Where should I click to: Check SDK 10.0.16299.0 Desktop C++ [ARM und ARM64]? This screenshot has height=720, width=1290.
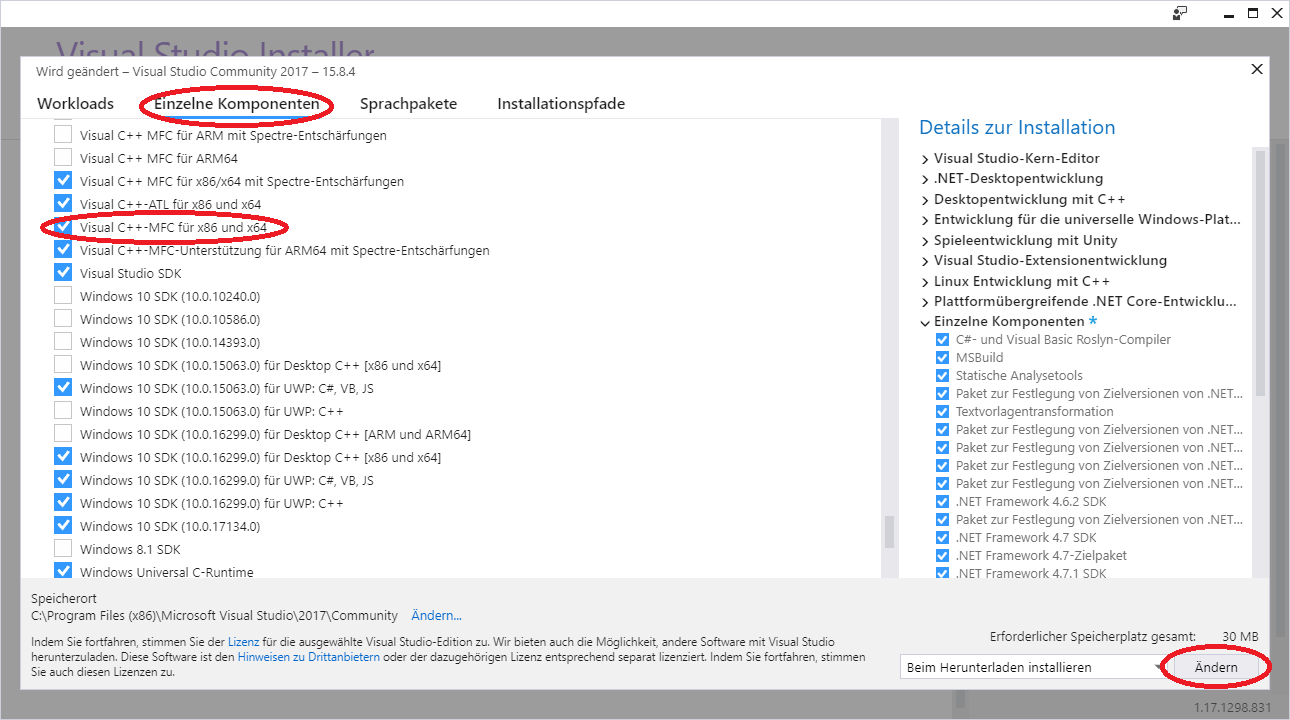(x=63, y=434)
